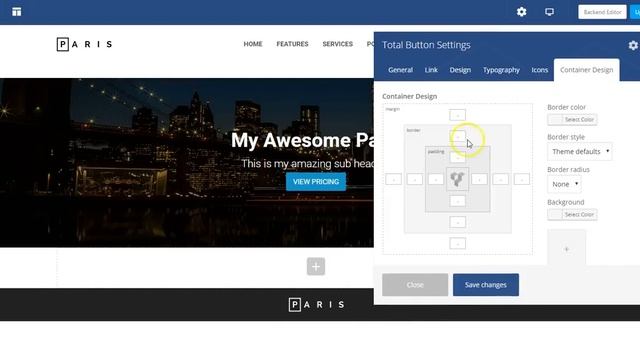Click the Close button
The image size is (640, 360).
(x=415, y=284)
